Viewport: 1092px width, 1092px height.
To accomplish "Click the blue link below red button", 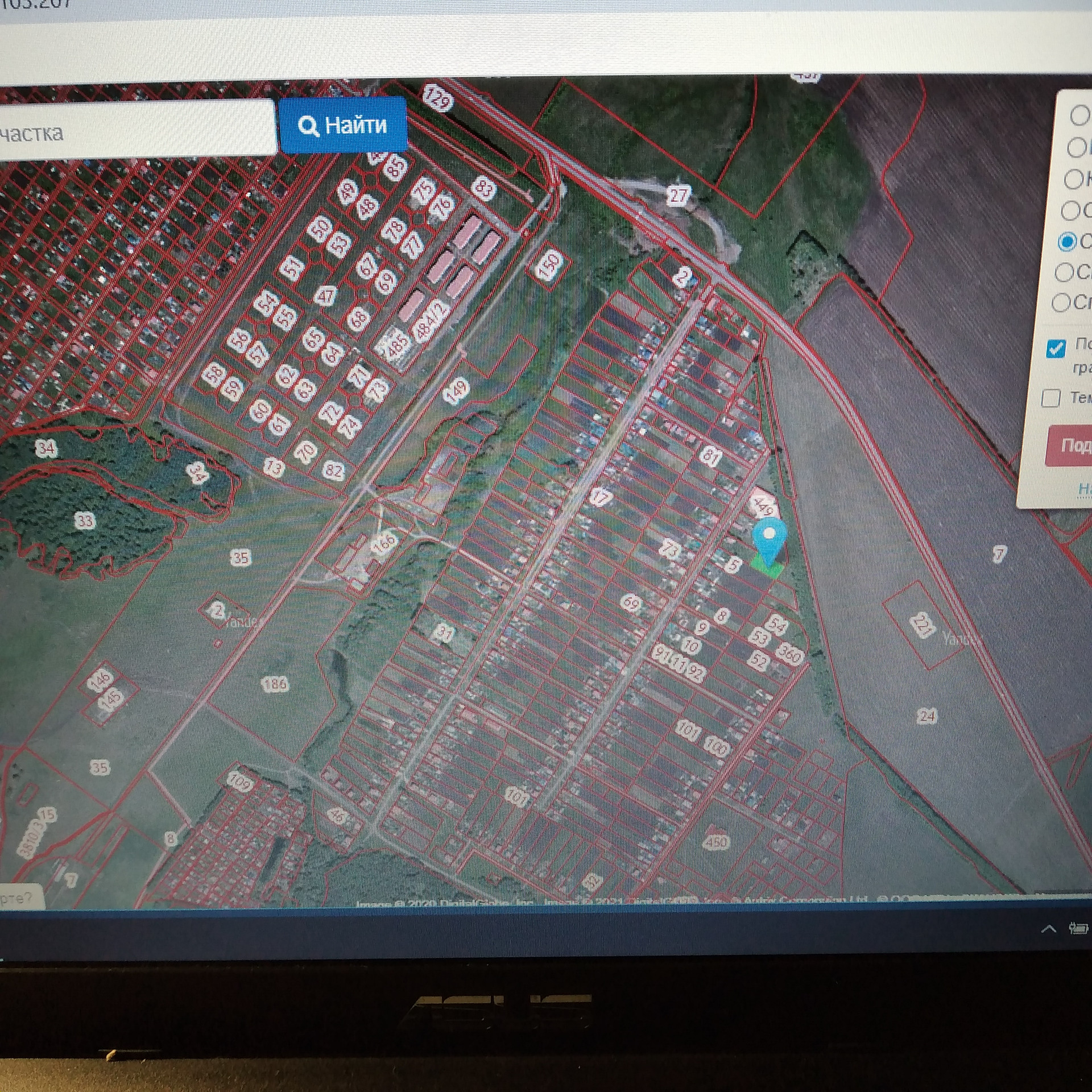I will (1084, 489).
